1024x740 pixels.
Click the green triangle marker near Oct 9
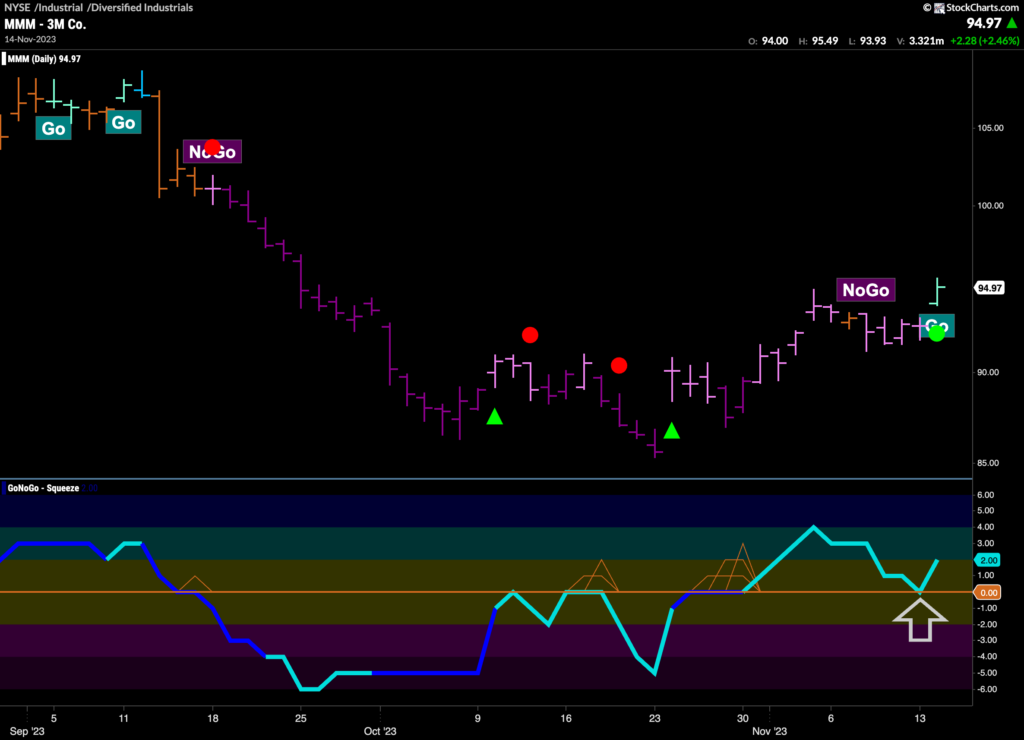[x=494, y=416]
